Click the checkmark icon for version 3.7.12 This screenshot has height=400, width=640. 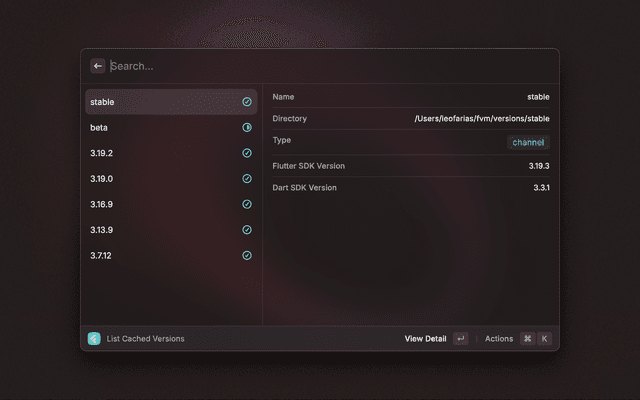click(247, 255)
